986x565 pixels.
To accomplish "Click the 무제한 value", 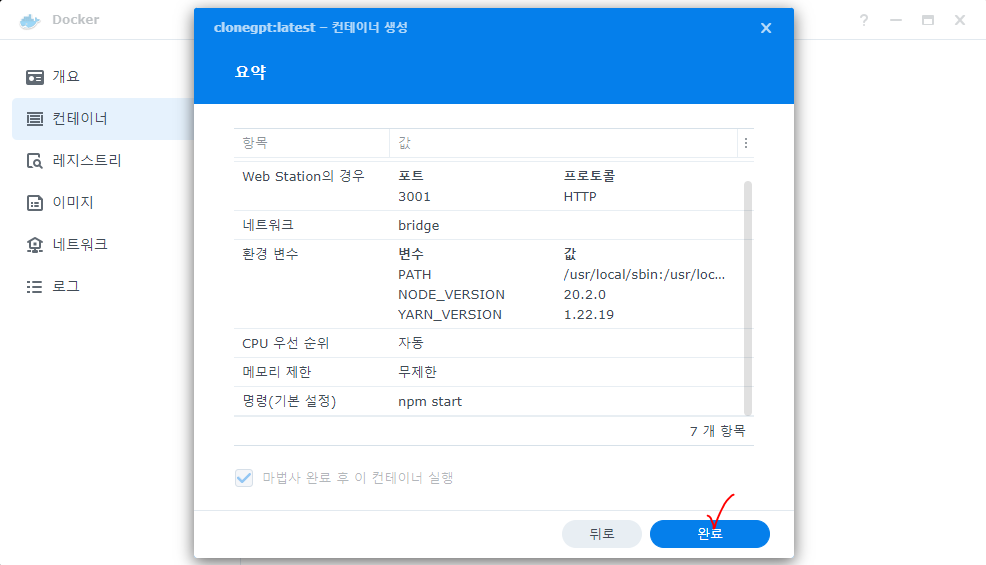I will pyautogui.click(x=417, y=372).
